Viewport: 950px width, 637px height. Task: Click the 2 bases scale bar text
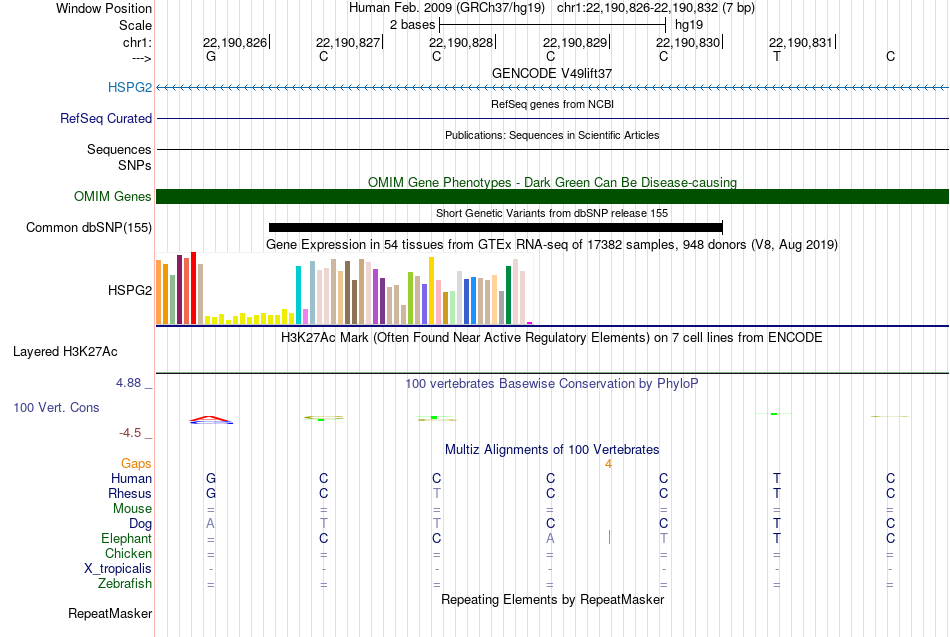tap(413, 25)
